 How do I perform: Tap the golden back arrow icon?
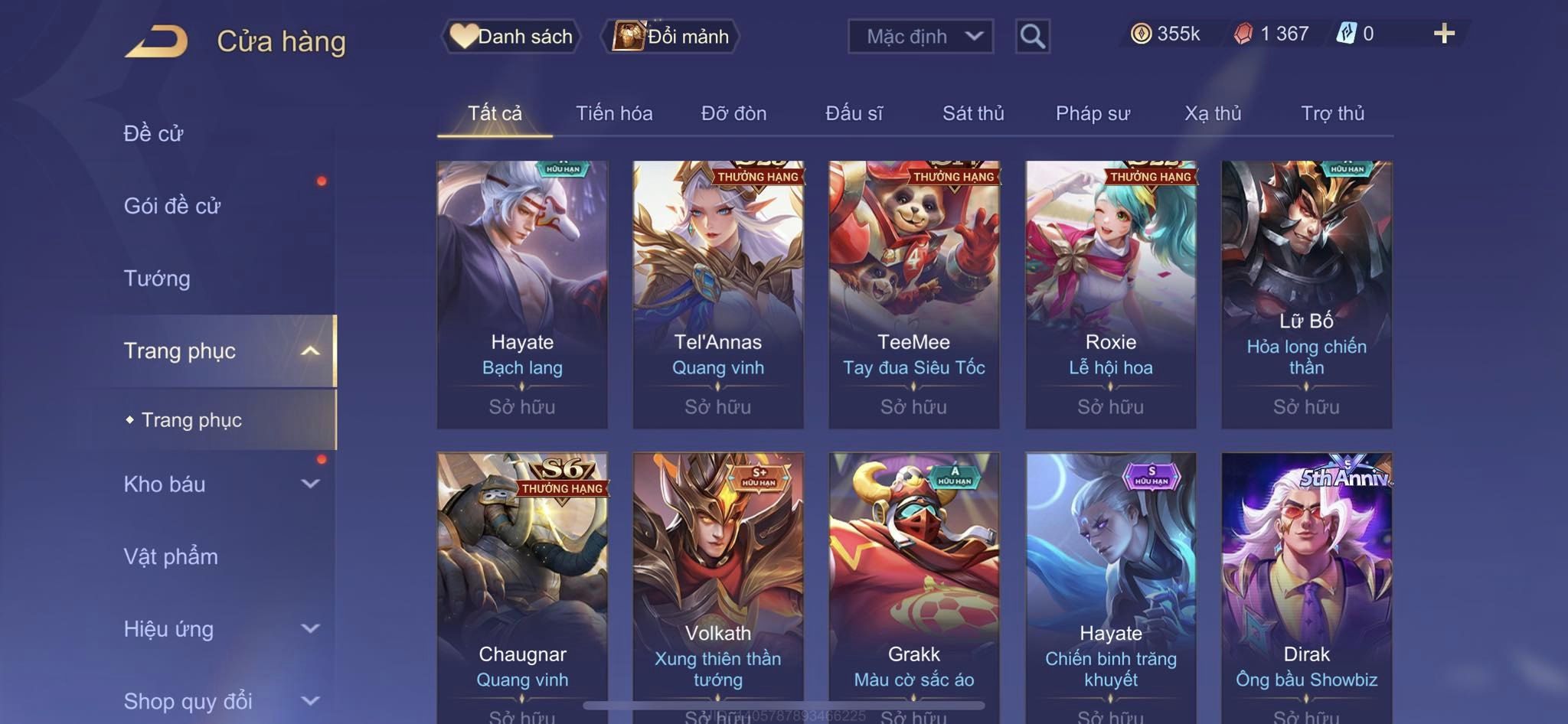pyautogui.click(x=157, y=41)
